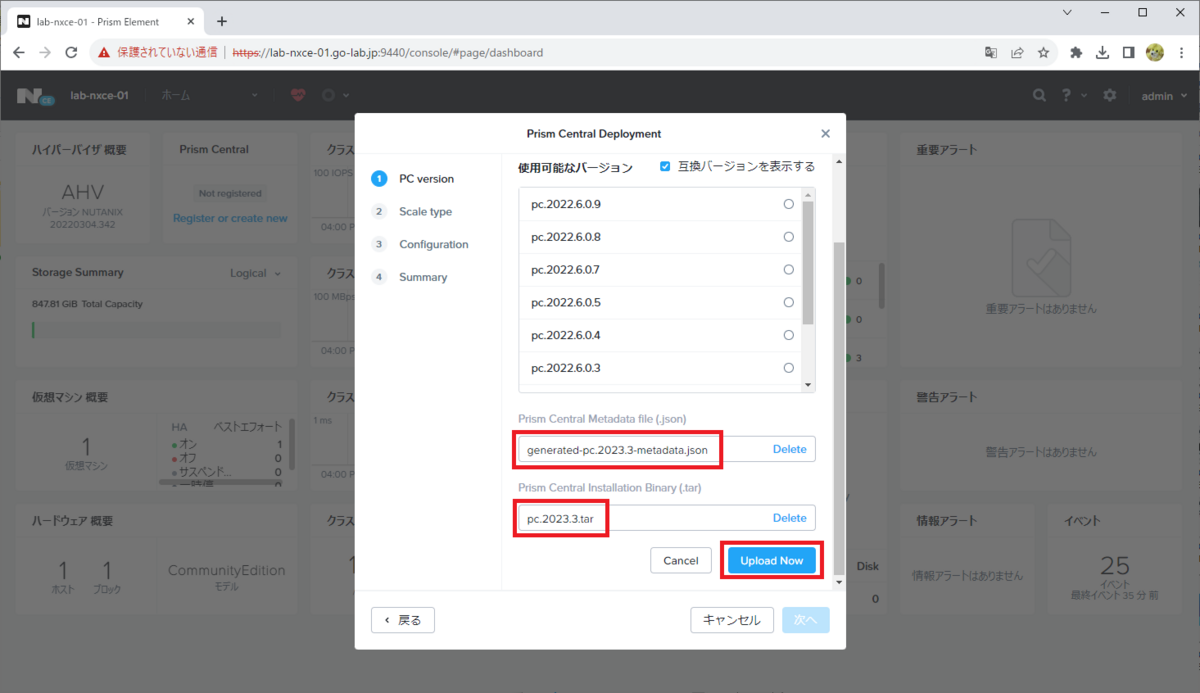Click the キャンセル button in dialog footer
1200x693 pixels.
coord(732,620)
